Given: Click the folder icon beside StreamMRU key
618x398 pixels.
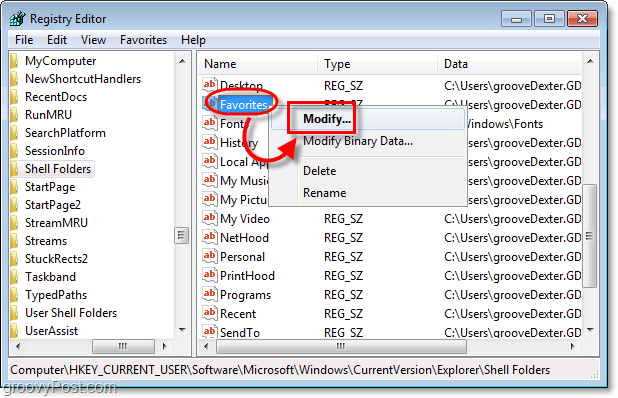Looking at the screenshot, I should [15, 223].
